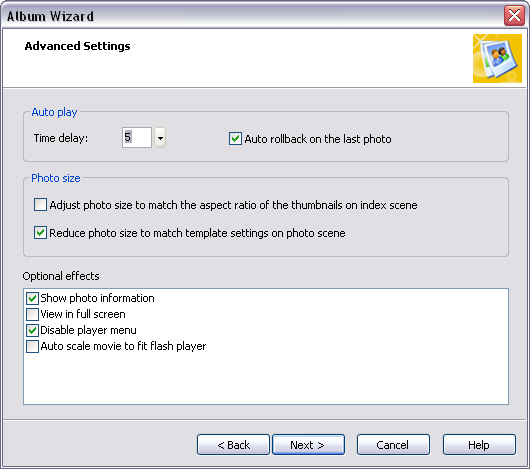Proceed with the Next button
The width and height of the screenshot is (530, 469).
tap(308, 445)
